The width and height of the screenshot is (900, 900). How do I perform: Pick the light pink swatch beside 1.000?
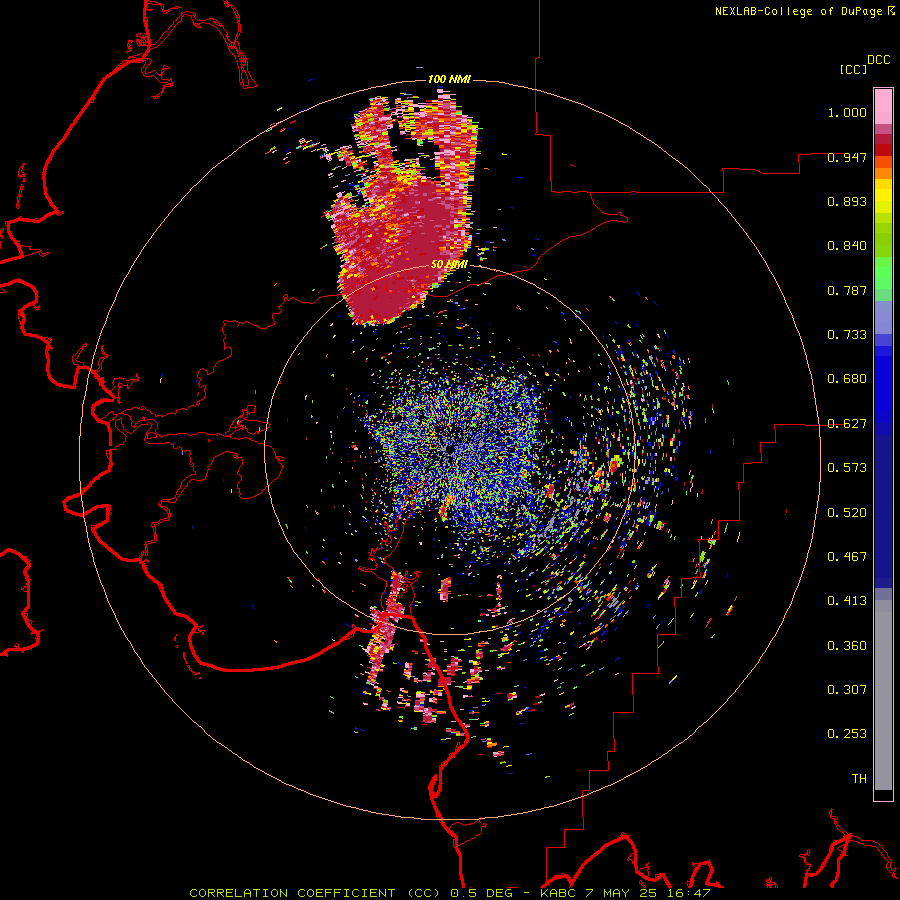tap(883, 107)
